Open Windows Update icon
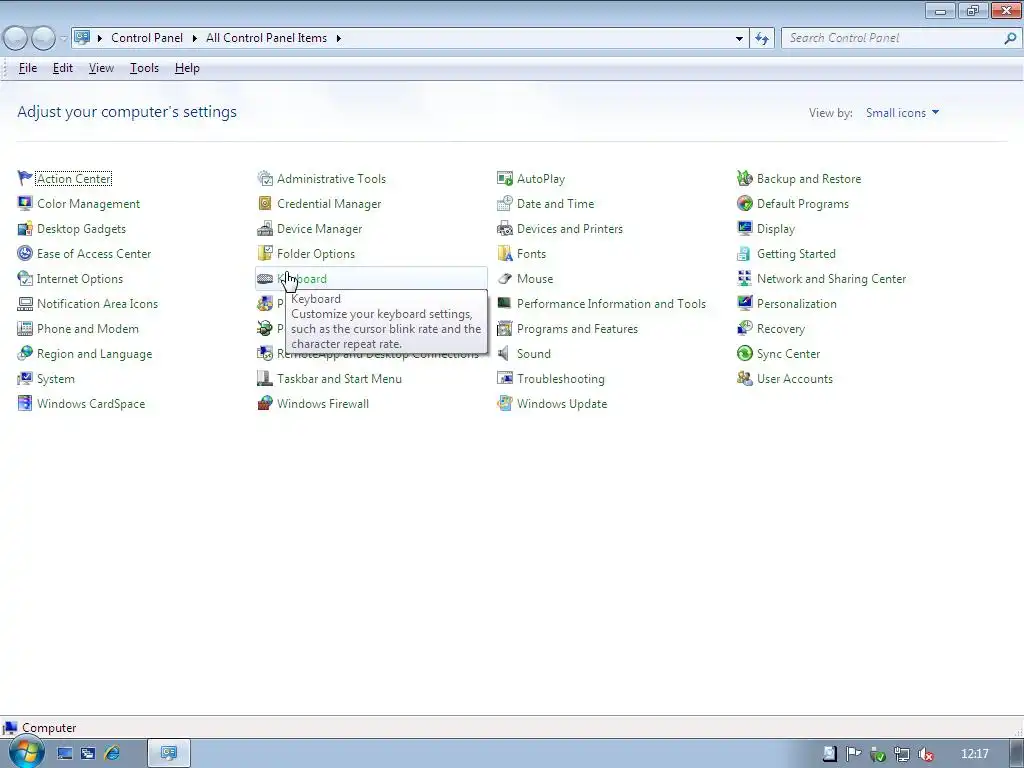 [505, 404]
